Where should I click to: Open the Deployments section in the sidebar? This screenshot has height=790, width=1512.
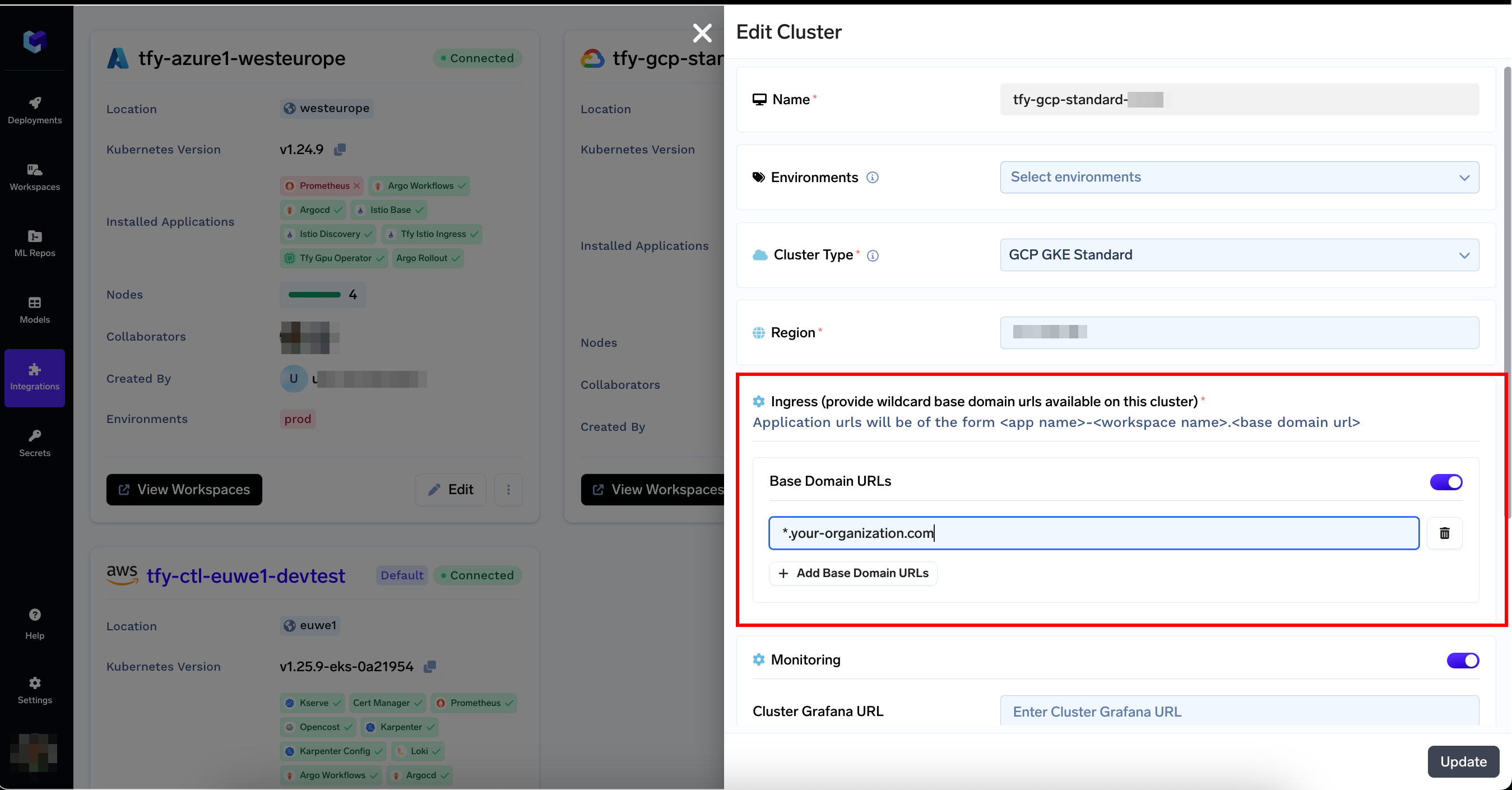coord(35,110)
